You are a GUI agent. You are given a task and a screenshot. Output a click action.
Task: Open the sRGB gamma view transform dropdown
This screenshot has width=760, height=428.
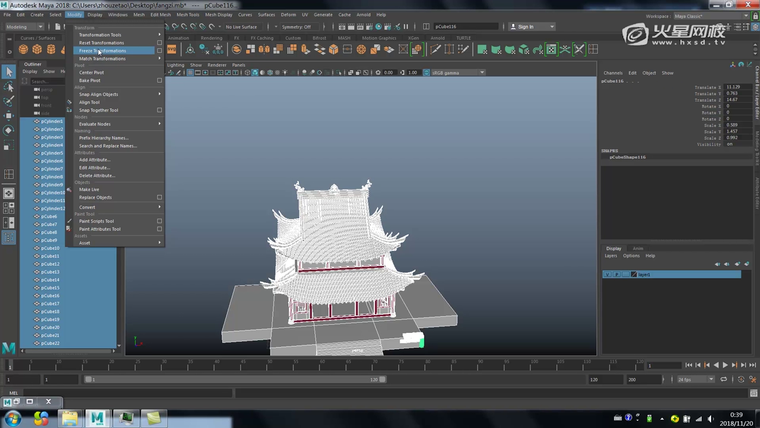tap(456, 73)
